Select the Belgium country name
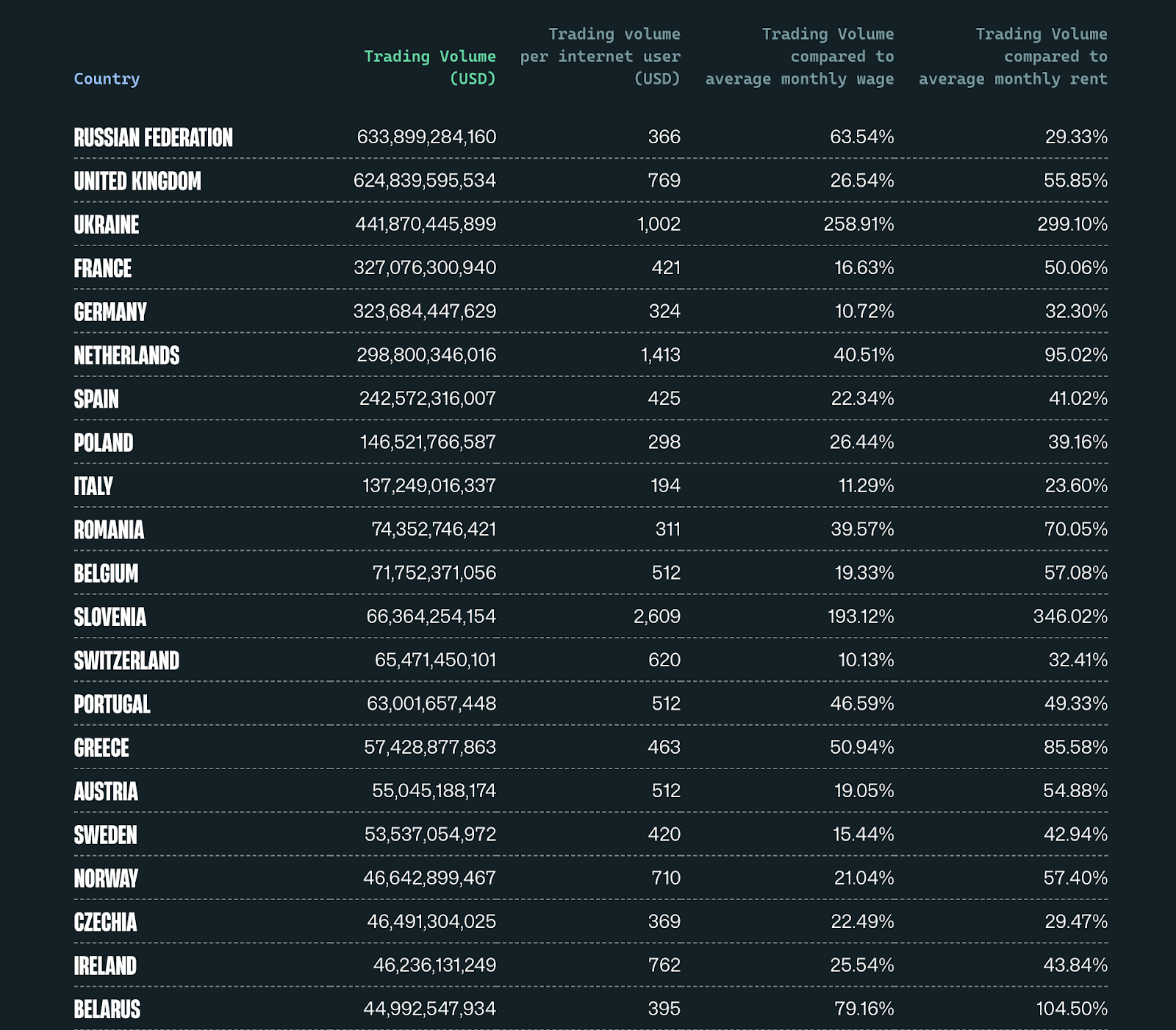 pyautogui.click(x=106, y=573)
